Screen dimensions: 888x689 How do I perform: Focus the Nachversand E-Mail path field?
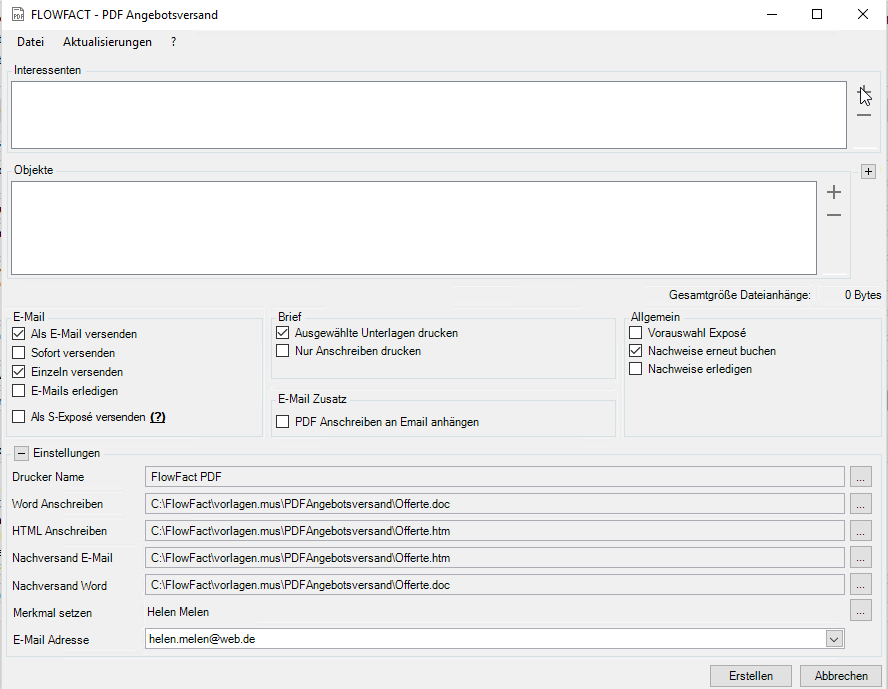(494, 558)
